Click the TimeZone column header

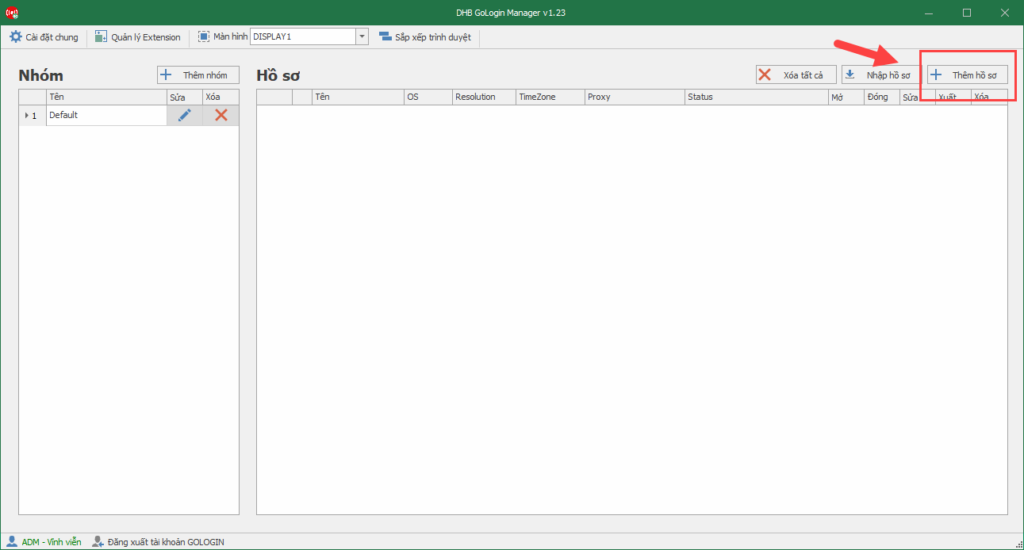pos(549,97)
